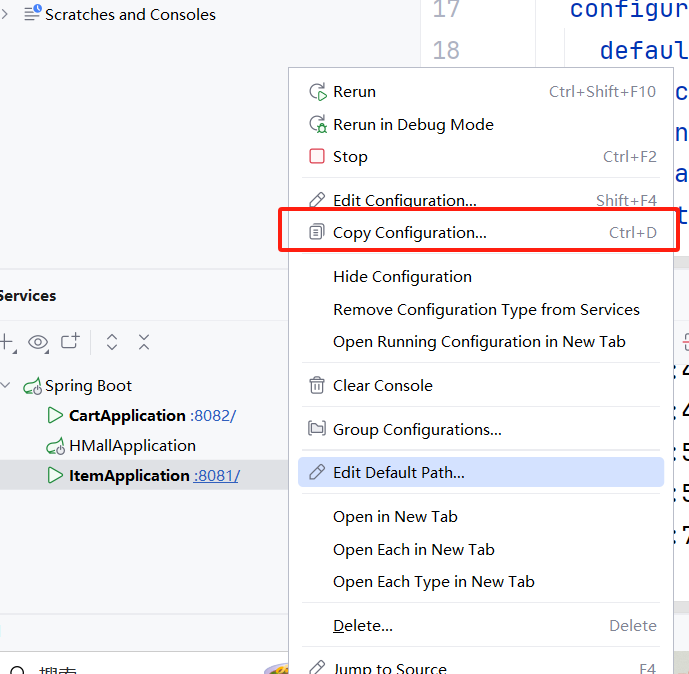This screenshot has width=689, height=674.
Task: Click Edit Default Path... entry
Action: click(481, 472)
